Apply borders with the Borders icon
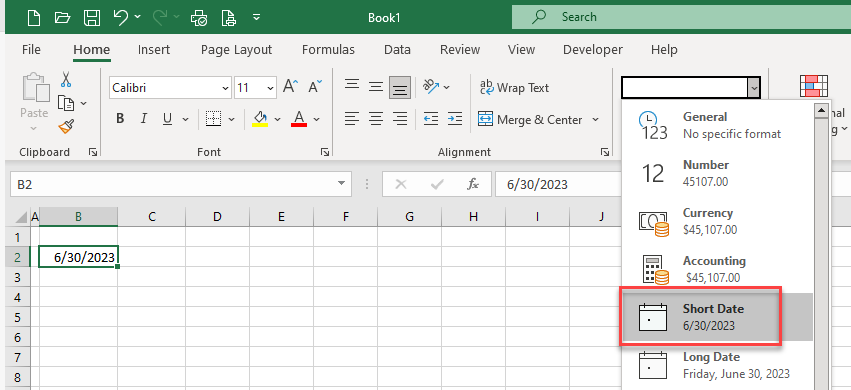Screen dimensions: 851x390 point(214,119)
